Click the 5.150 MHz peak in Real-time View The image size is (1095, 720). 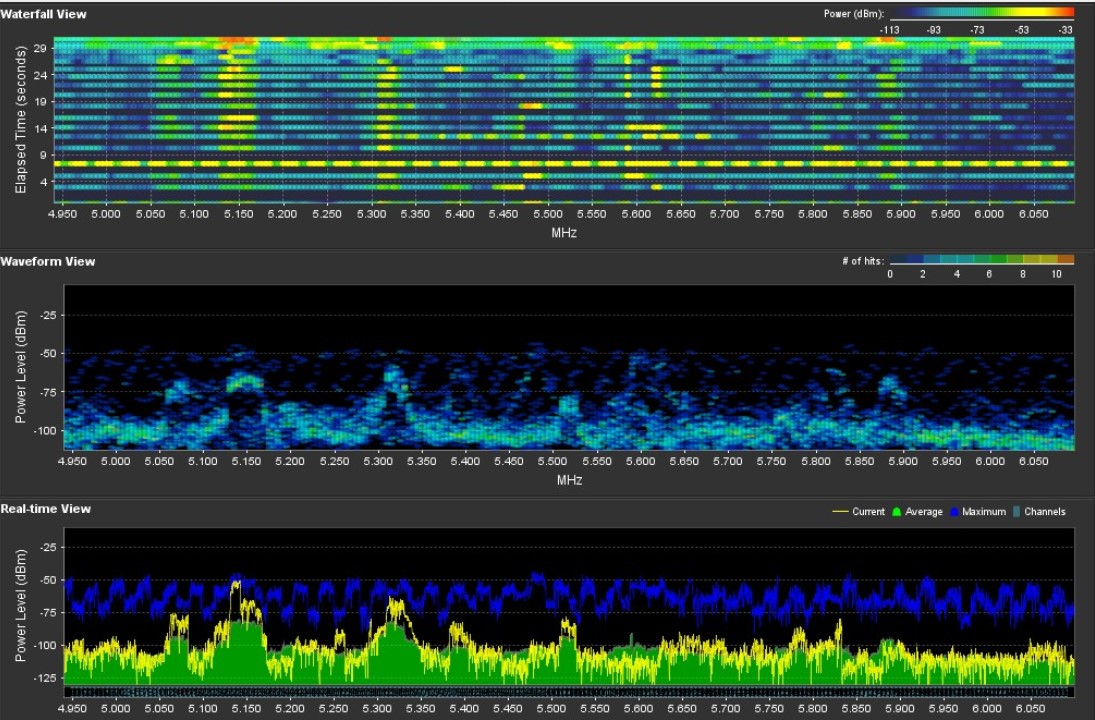[237, 585]
